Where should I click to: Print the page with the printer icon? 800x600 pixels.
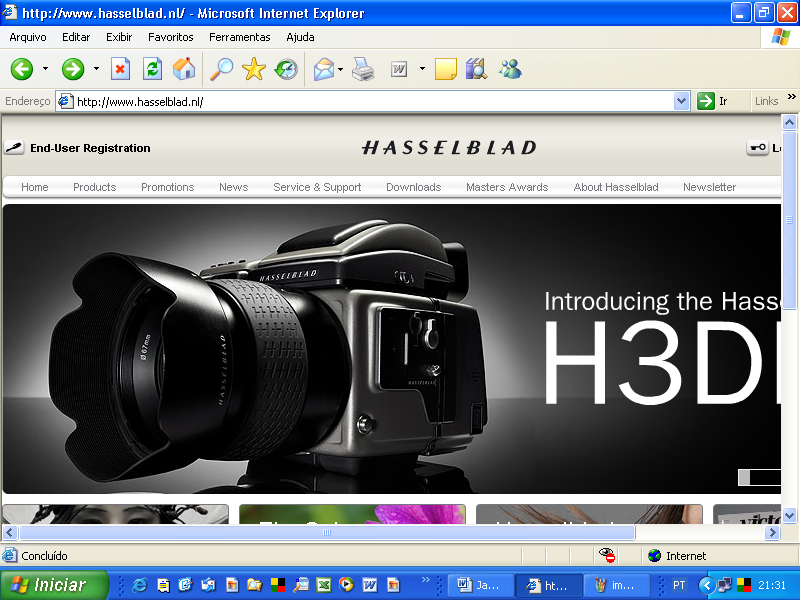[363, 69]
